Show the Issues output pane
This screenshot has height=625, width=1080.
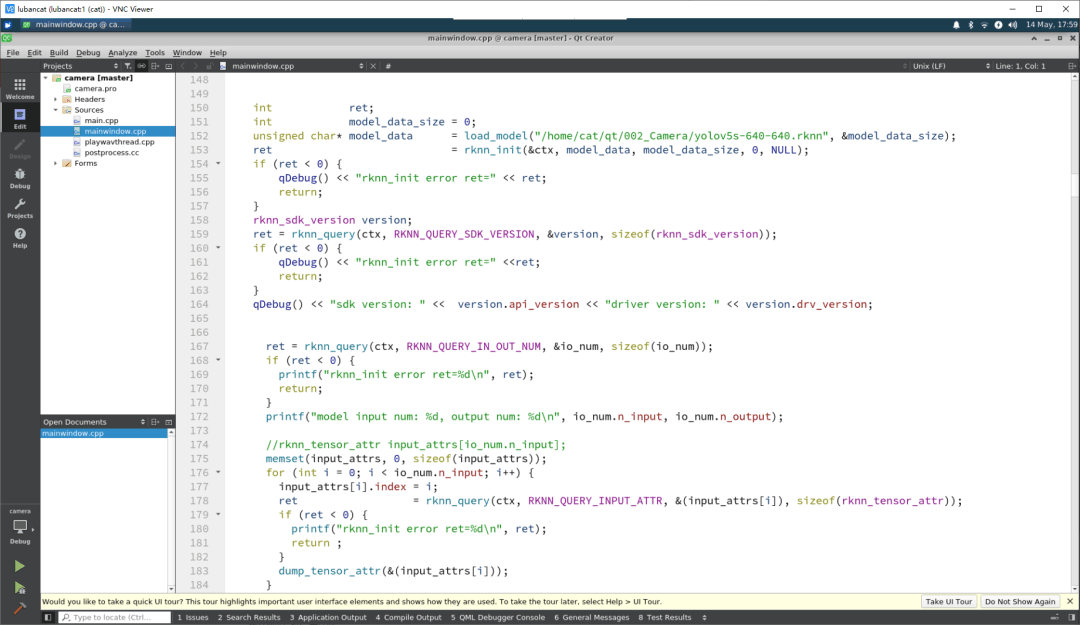[193, 617]
